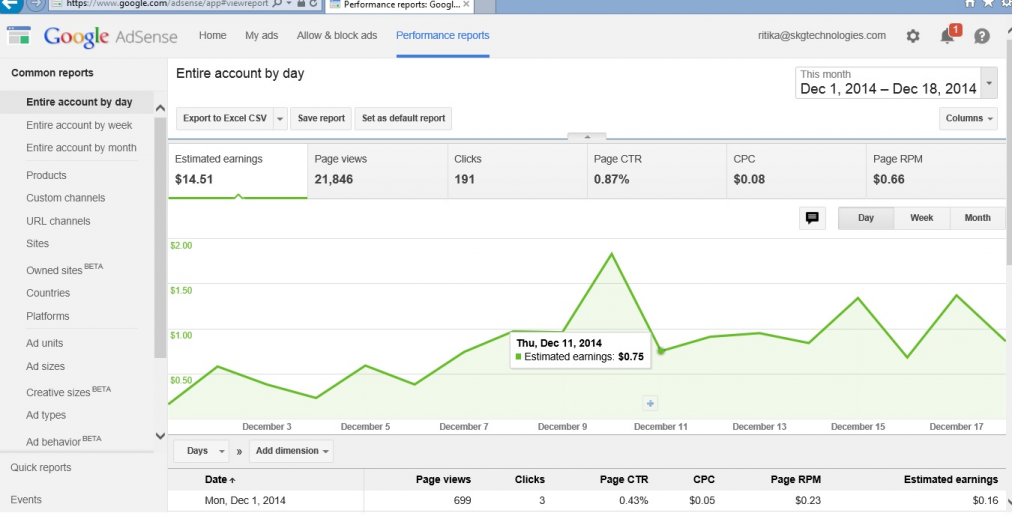Screen dimensions: 1024x519
Task: Click the Save report button
Action: (x=321, y=119)
